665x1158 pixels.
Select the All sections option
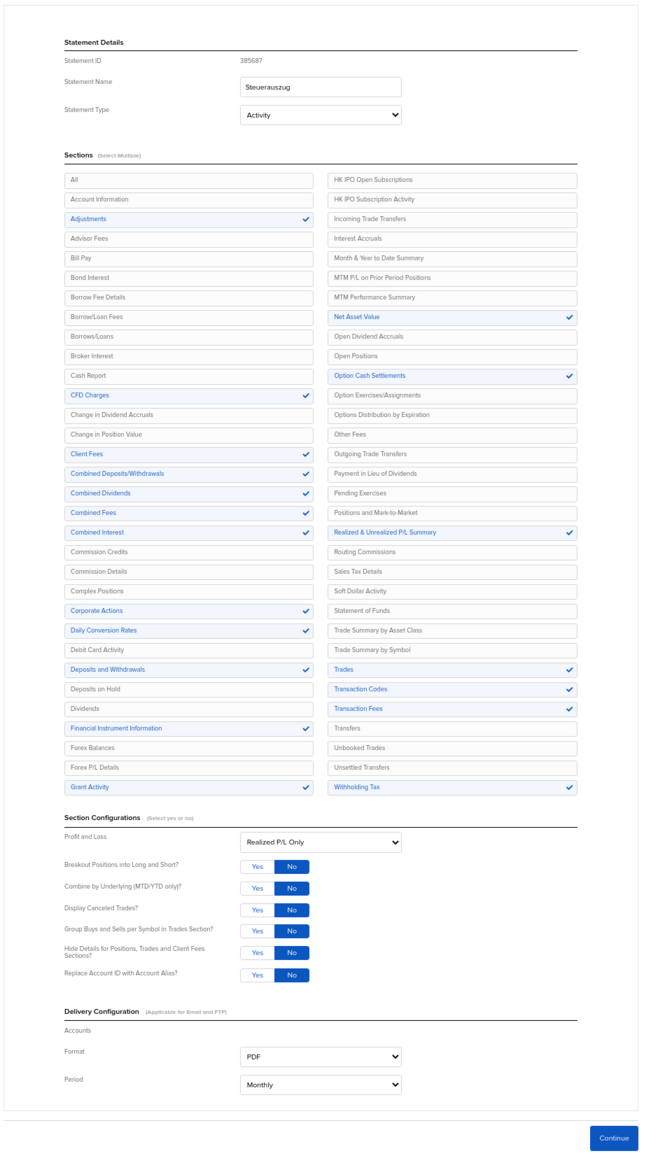point(188,180)
